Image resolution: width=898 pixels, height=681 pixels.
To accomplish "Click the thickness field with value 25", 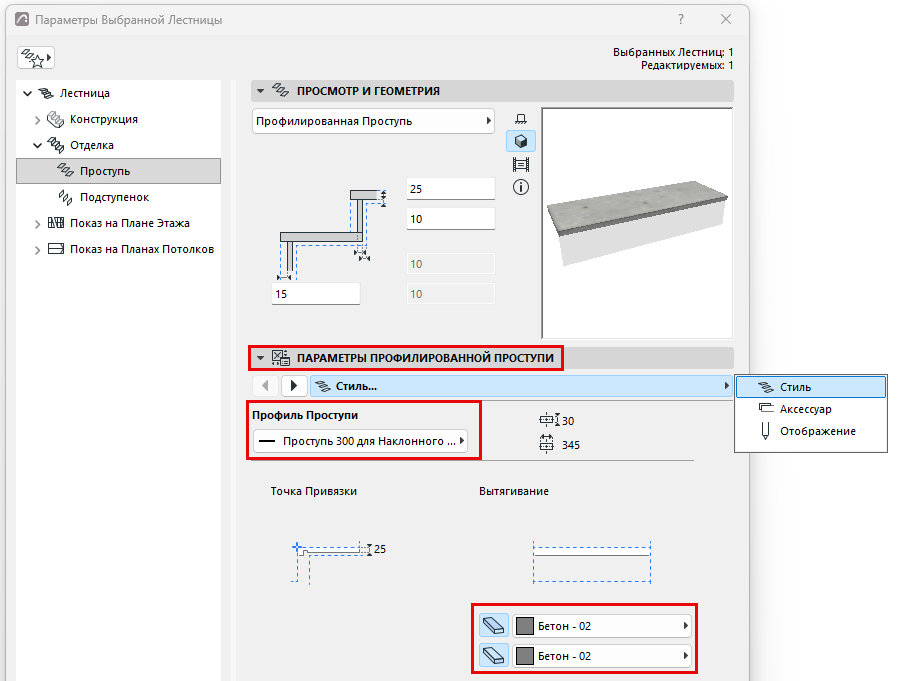I will tap(451, 189).
